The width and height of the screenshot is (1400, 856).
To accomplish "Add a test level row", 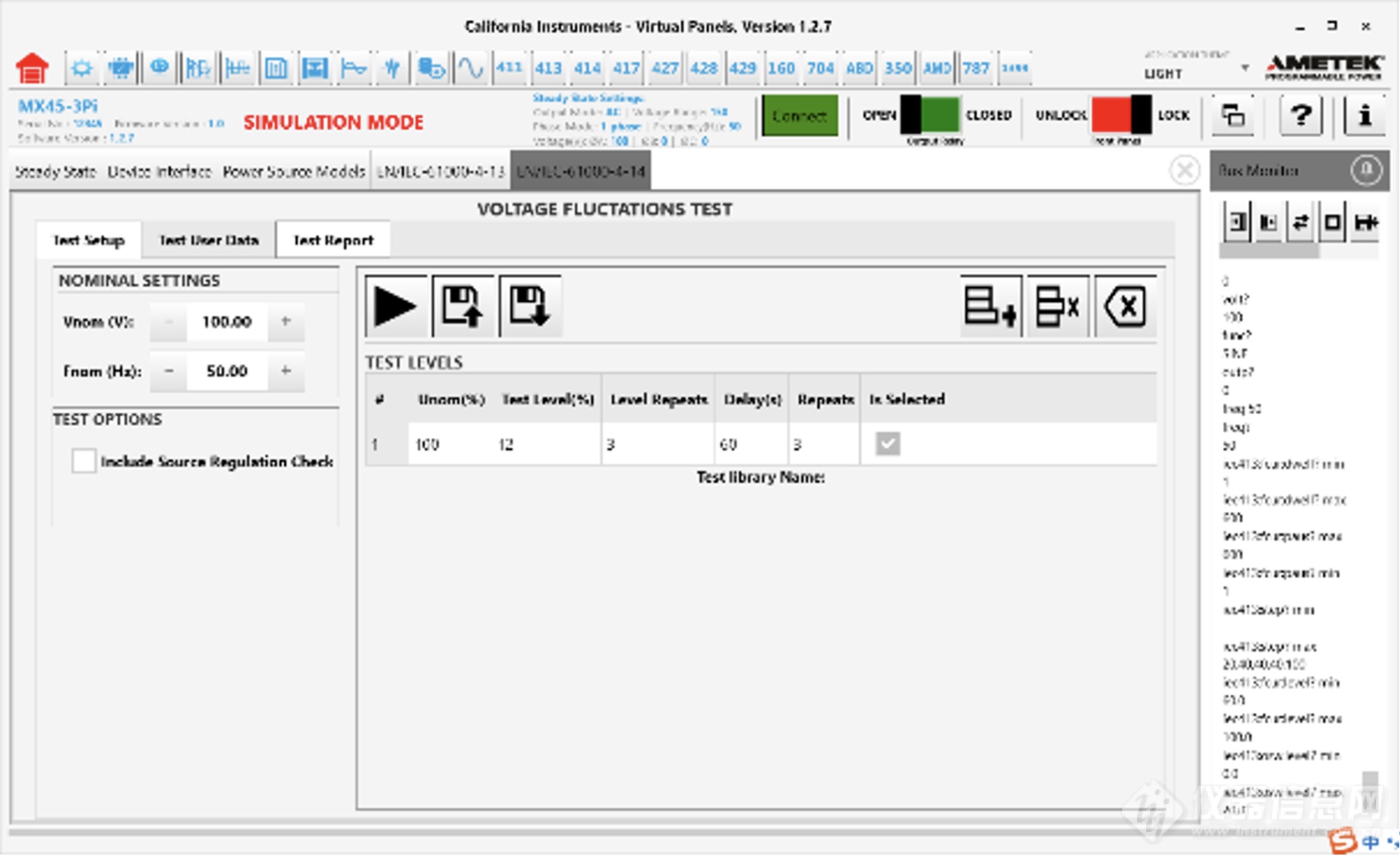I will point(991,306).
